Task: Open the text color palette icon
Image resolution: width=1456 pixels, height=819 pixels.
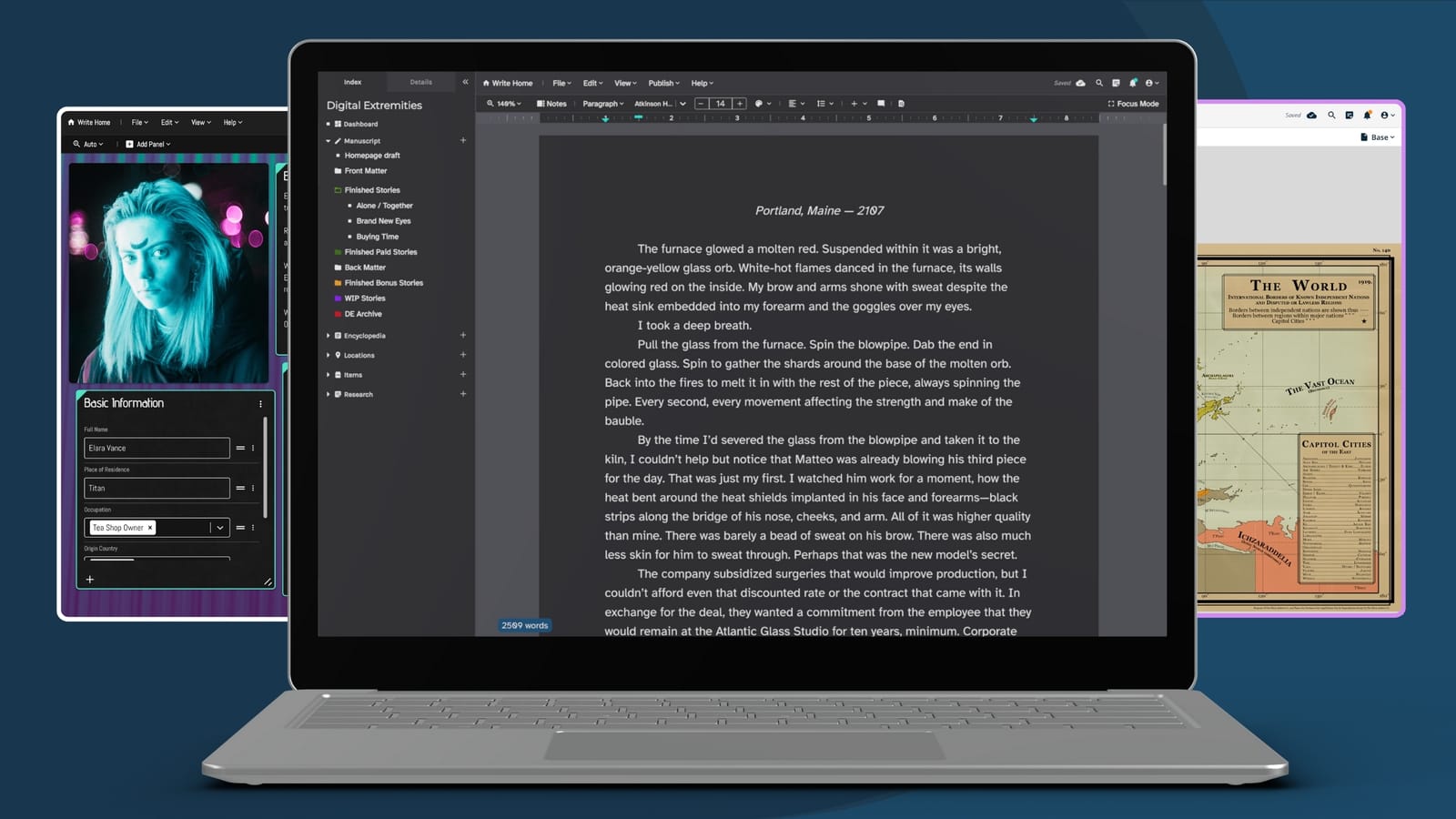Action: pos(759,104)
